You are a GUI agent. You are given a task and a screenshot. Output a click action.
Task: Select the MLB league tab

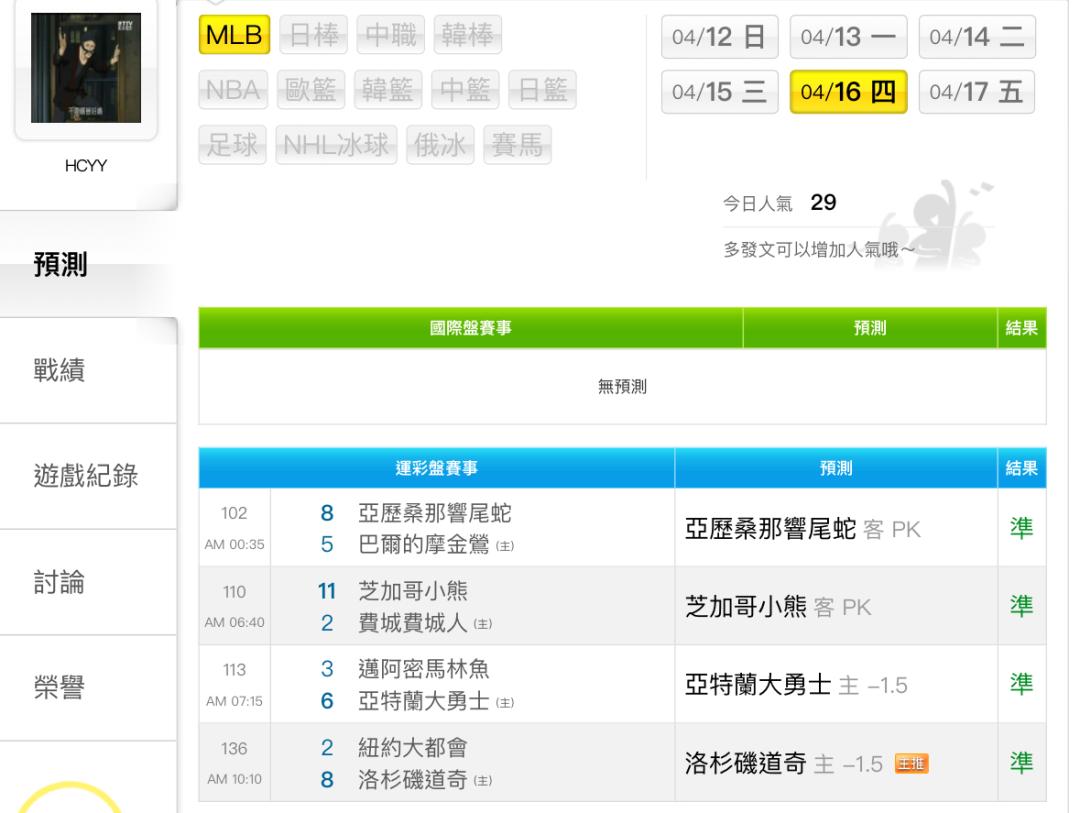236,37
